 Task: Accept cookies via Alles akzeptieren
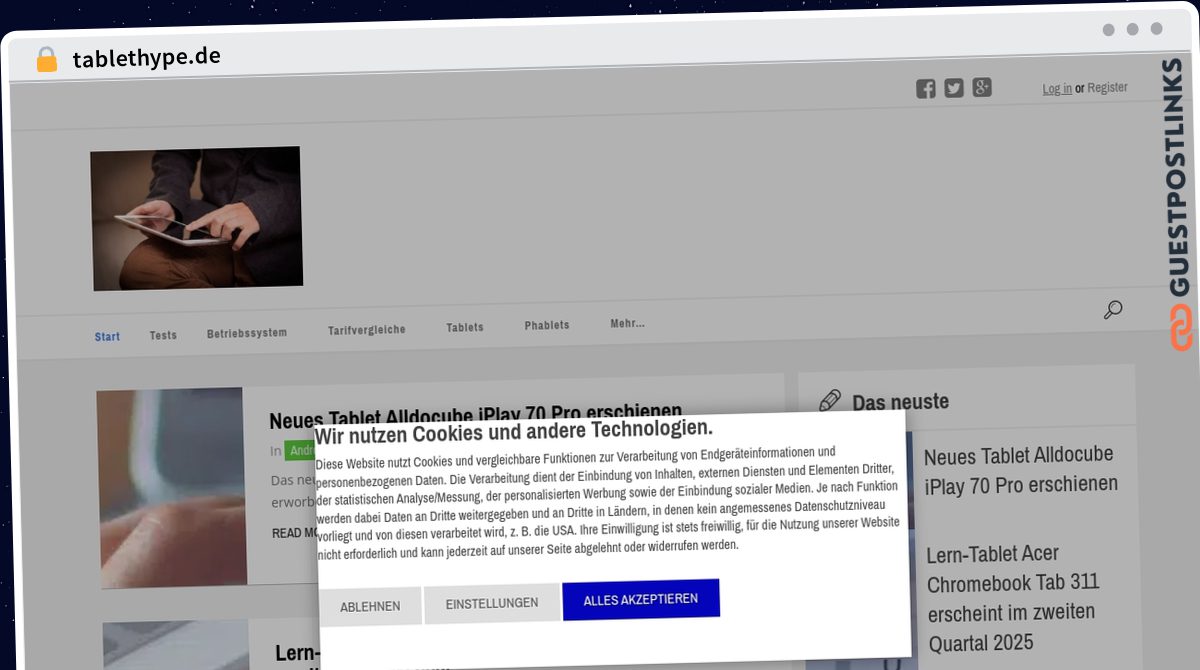pos(641,599)
